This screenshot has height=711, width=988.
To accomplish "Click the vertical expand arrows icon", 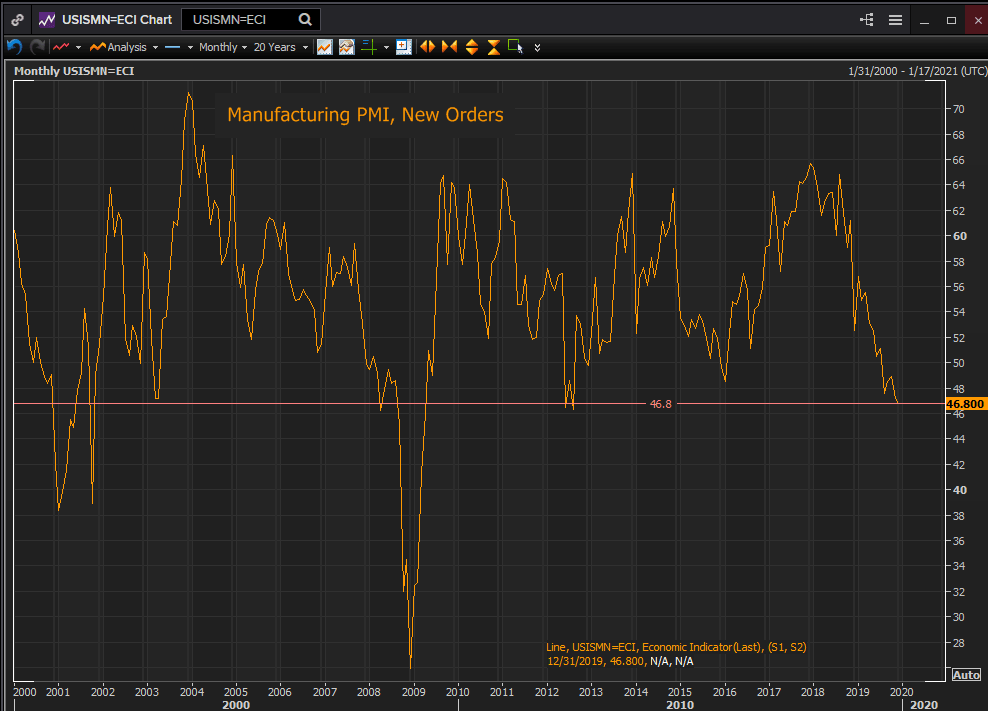I will (471, 47).
